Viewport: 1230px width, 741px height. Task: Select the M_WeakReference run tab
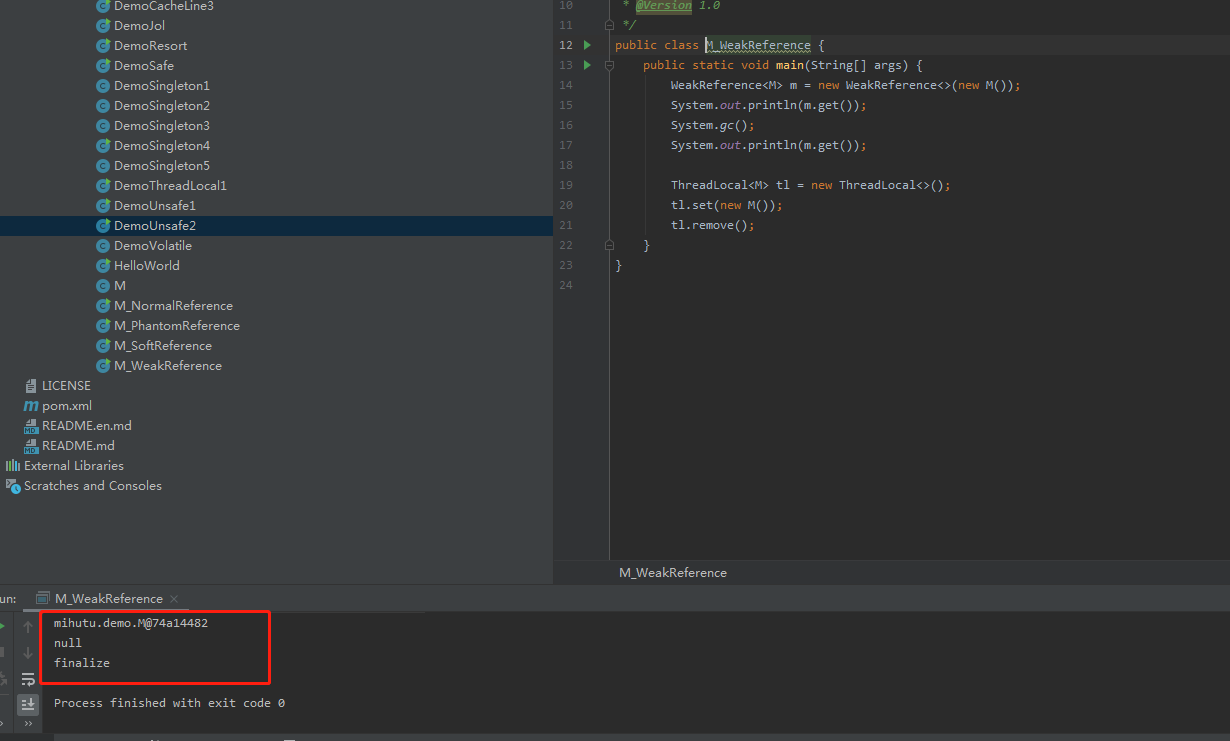[108, 598]
